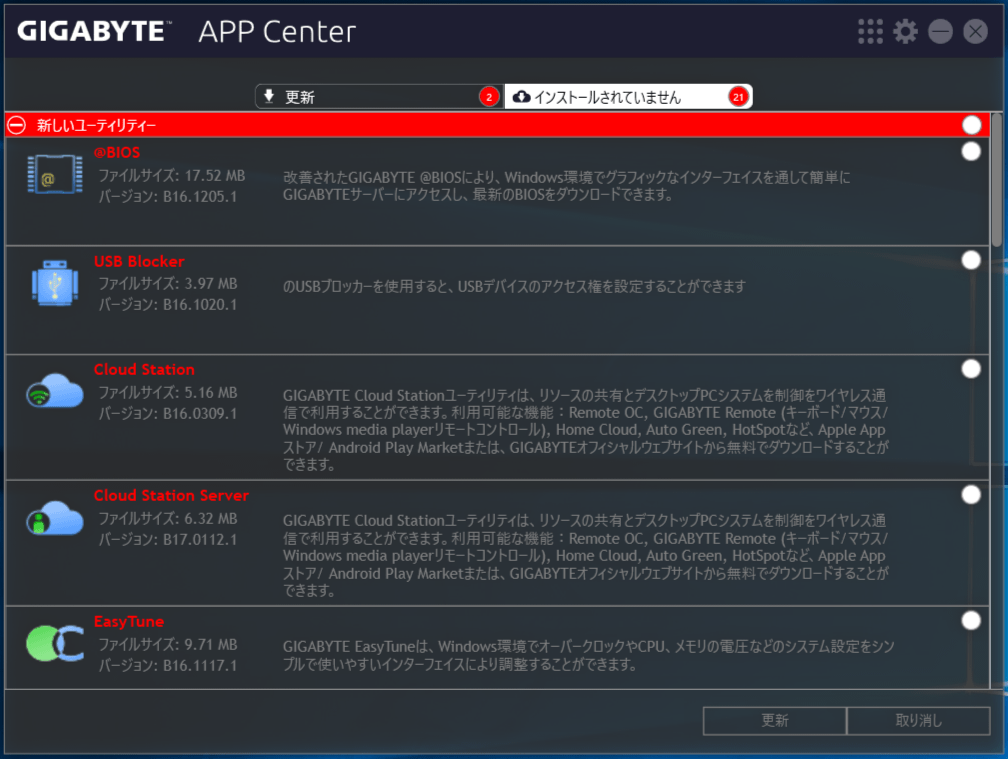Select the @BIOS radio button
This screenshot has height=759, width=1008.
pos(971,152)
